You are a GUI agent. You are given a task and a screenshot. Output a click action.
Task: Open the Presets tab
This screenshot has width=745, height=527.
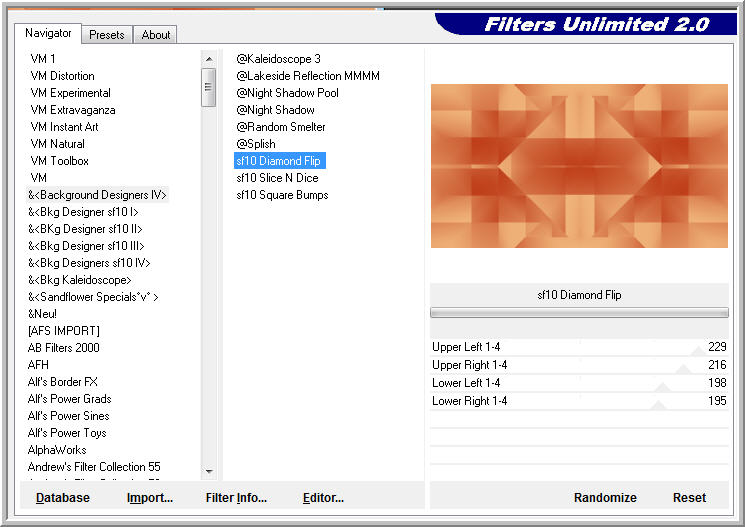pyautogui.click(x=106, y=35)
